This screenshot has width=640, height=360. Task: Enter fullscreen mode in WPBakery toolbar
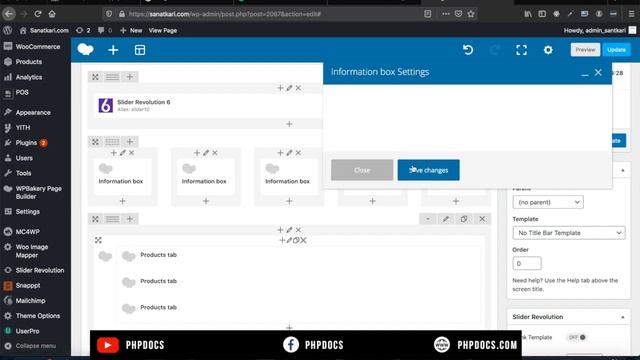click(521, 50)
